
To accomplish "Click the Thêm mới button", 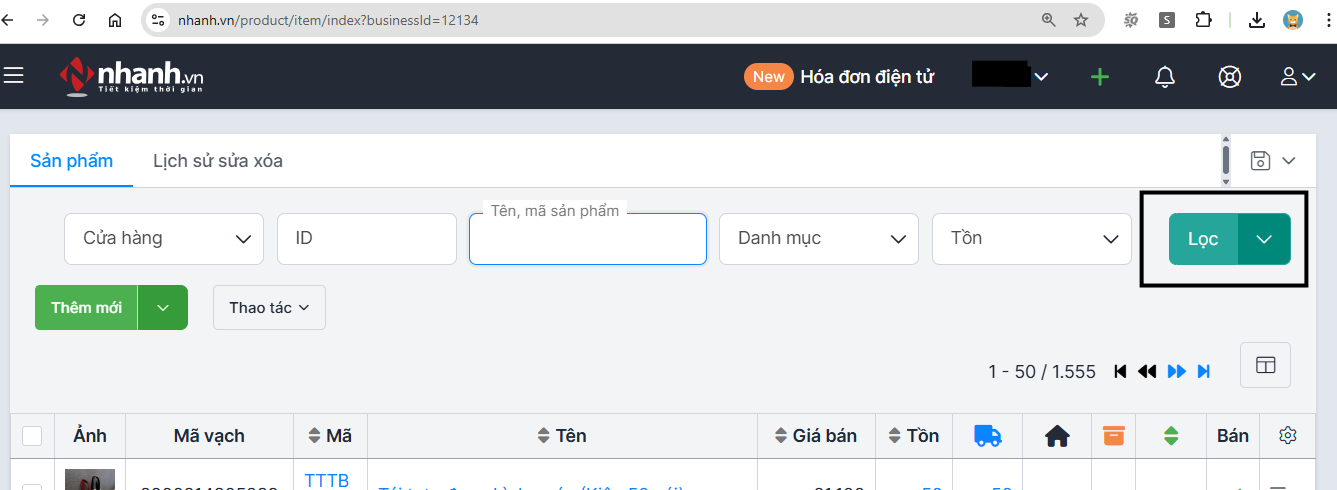I will [86, 308].
